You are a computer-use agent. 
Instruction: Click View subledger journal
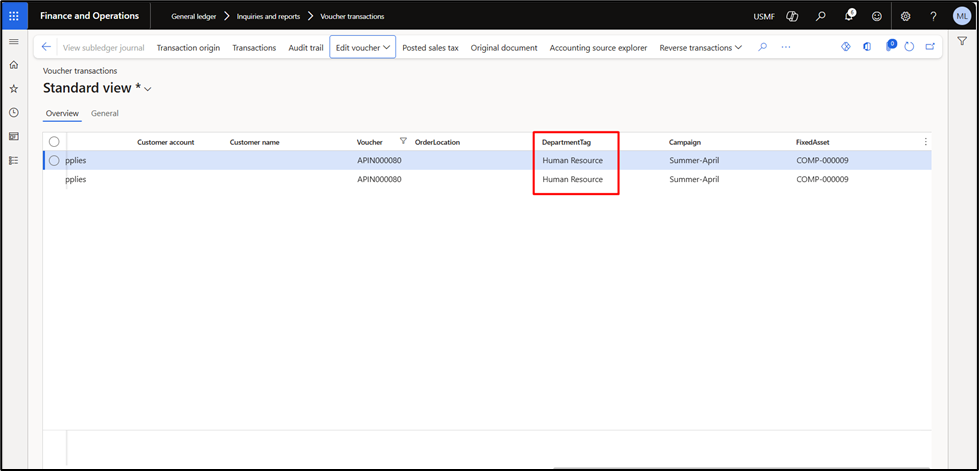[x=104, y=47]
